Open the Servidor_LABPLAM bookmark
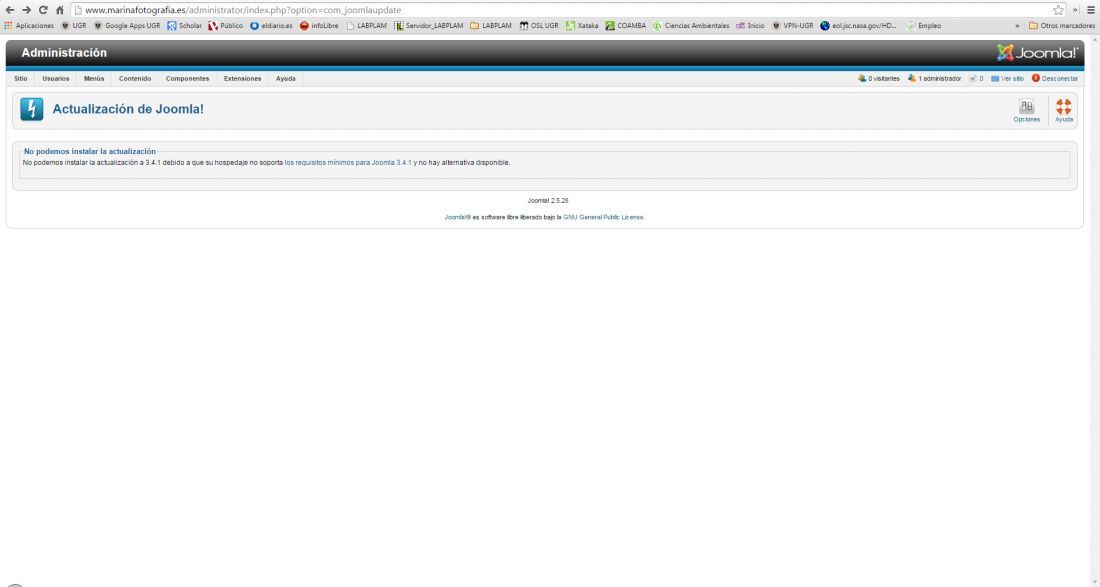Image resolution: width=1100 pixels, height=587 pixels. (x=429, y=25)
